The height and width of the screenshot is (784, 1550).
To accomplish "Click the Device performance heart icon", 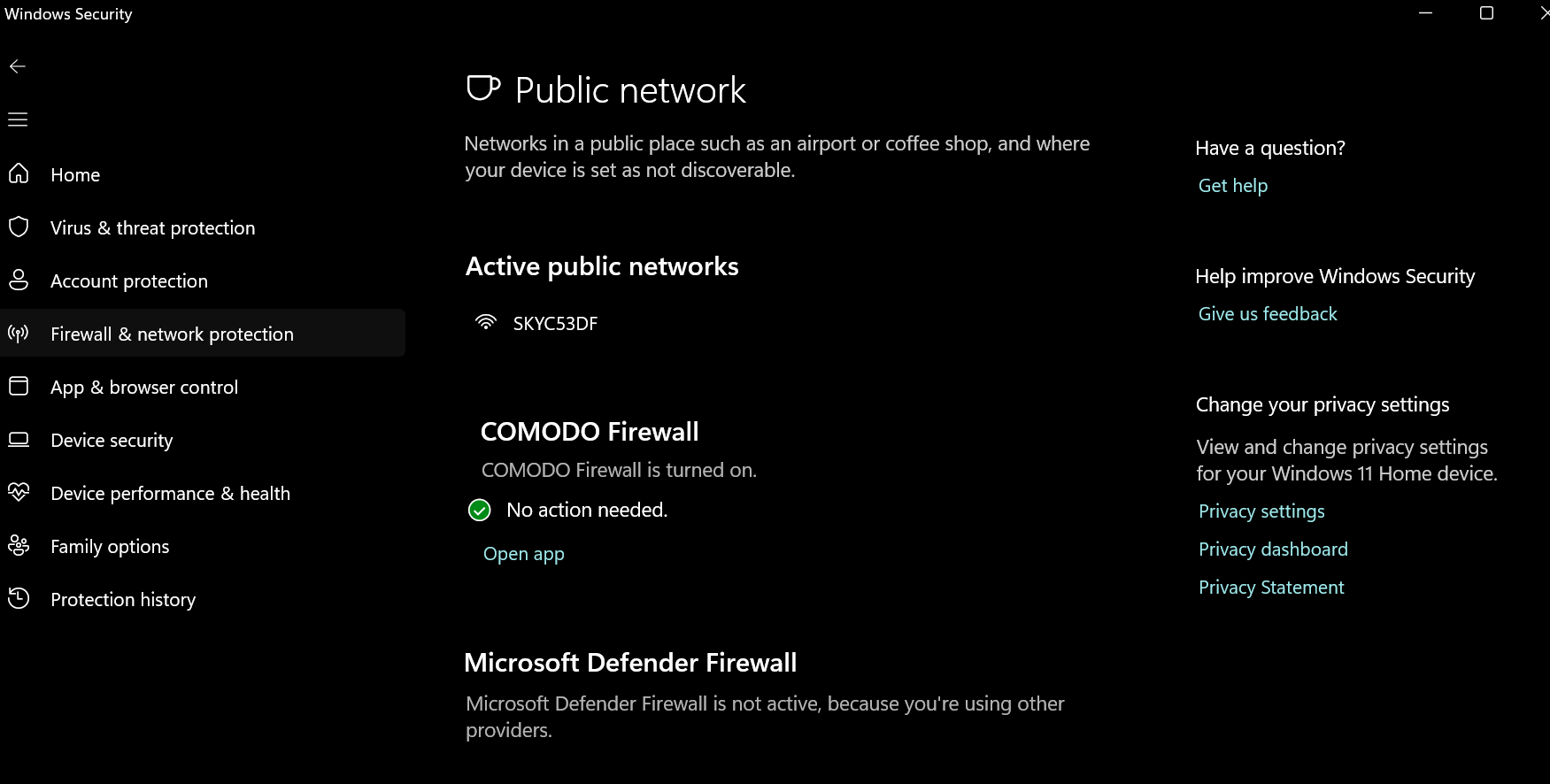I will coord(19,492).
